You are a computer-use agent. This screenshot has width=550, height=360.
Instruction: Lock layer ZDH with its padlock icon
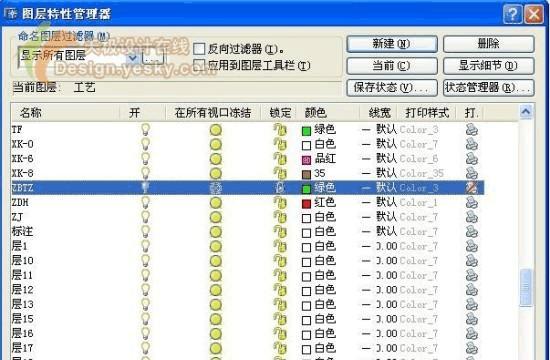point(280,202)
